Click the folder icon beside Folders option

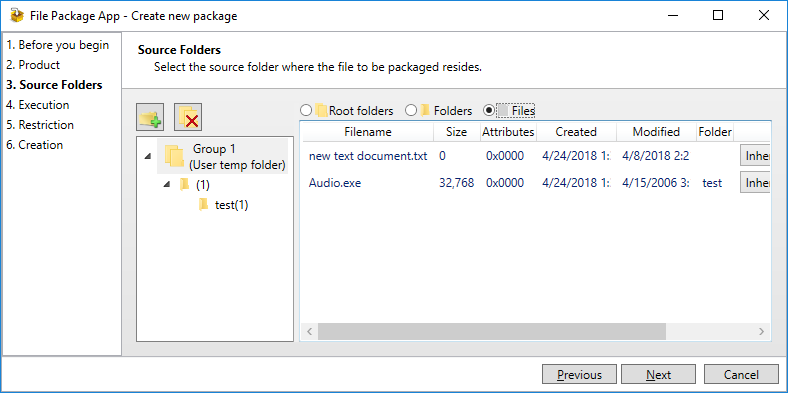click(x=425, y=110)
